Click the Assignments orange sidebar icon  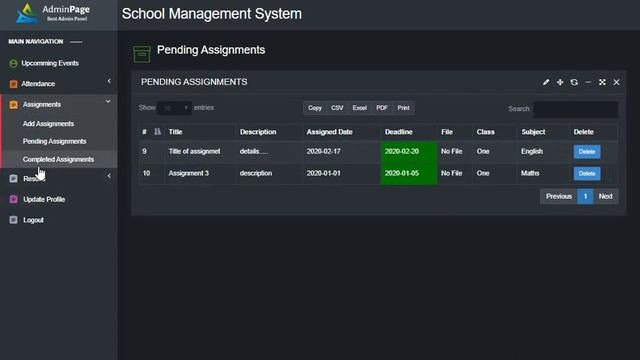click(x=13, y=104)
